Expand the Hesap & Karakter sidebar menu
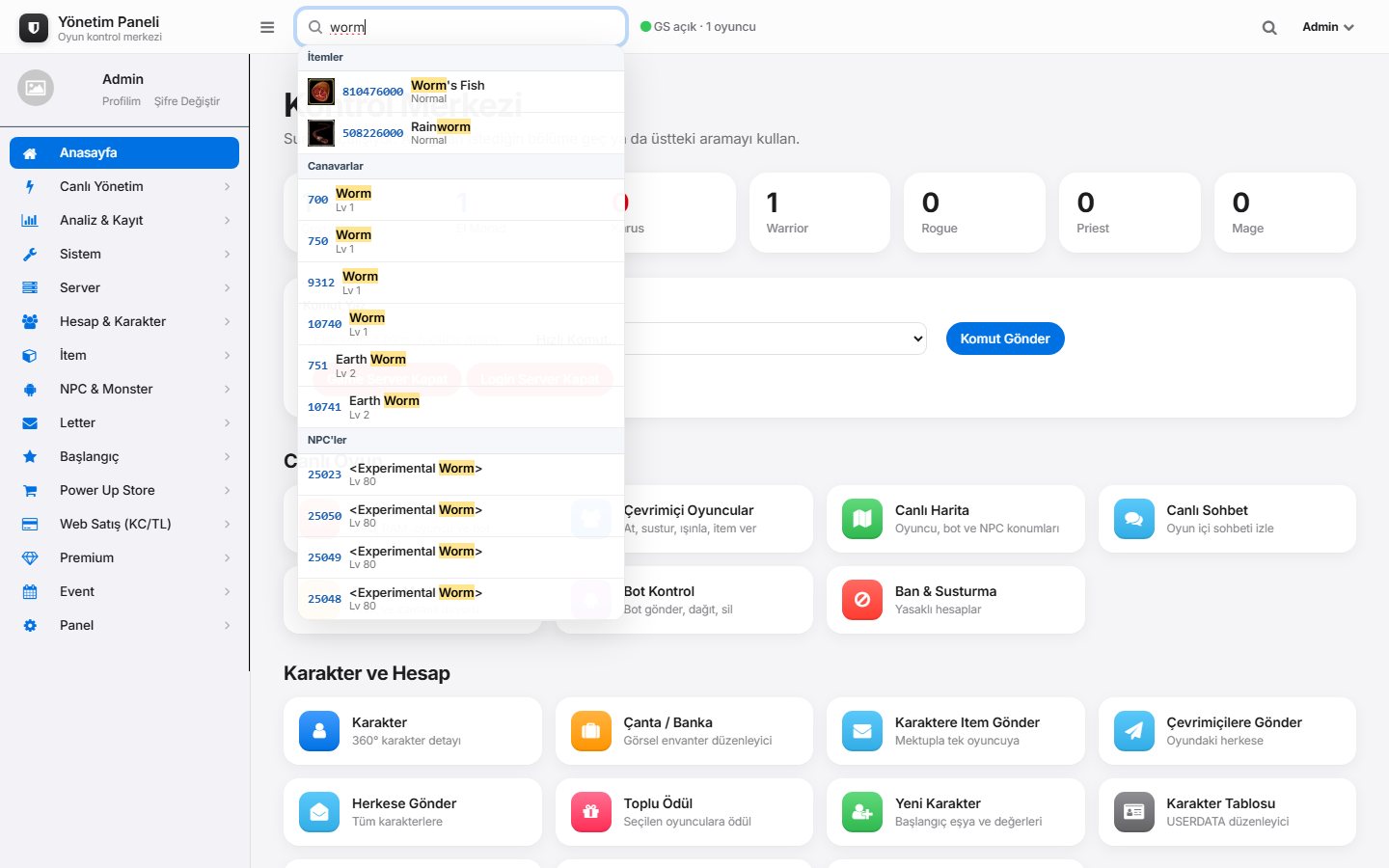 pyautogui.click(x=124, y=321)
